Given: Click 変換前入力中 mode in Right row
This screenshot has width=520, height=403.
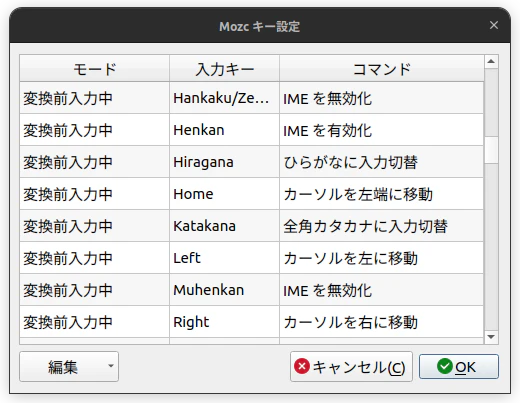Looking at the screenshot, I should tap(95, 322).
